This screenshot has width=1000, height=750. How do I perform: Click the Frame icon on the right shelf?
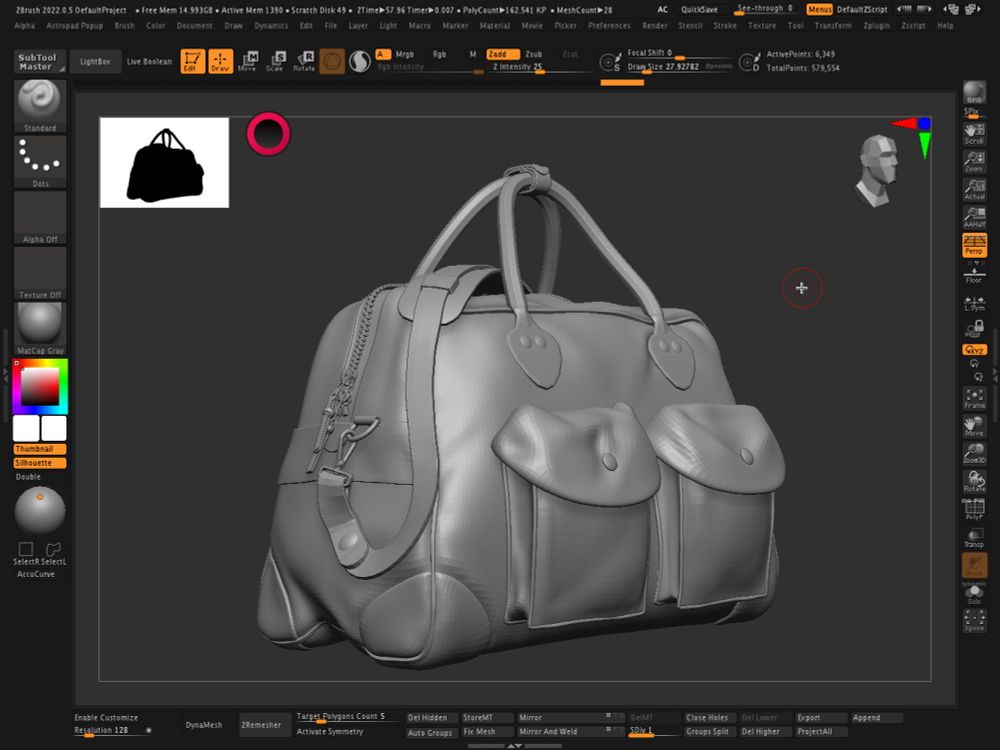[973, 396]
